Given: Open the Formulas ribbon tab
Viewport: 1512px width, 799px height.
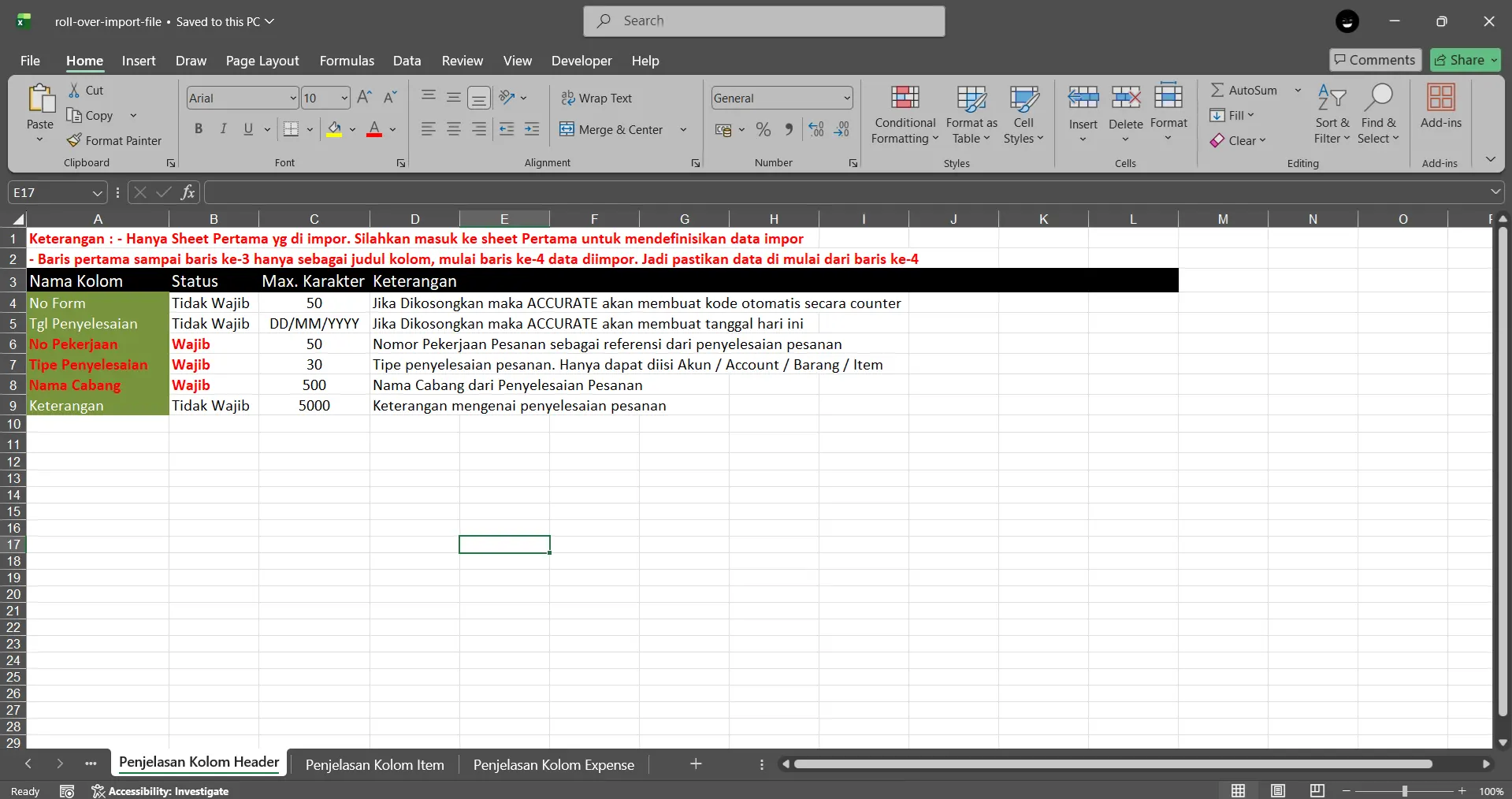Looking at the screenshot, I should [x=347, y=61].
